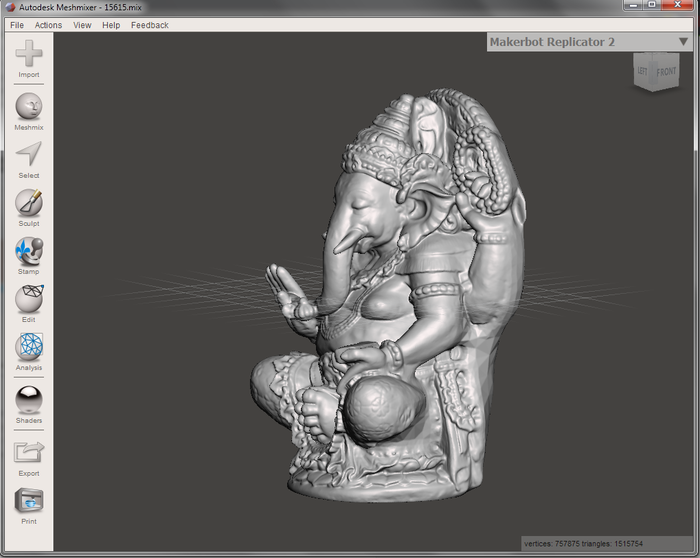Click the LEFT face of view cube

click(x=644, y=71)
